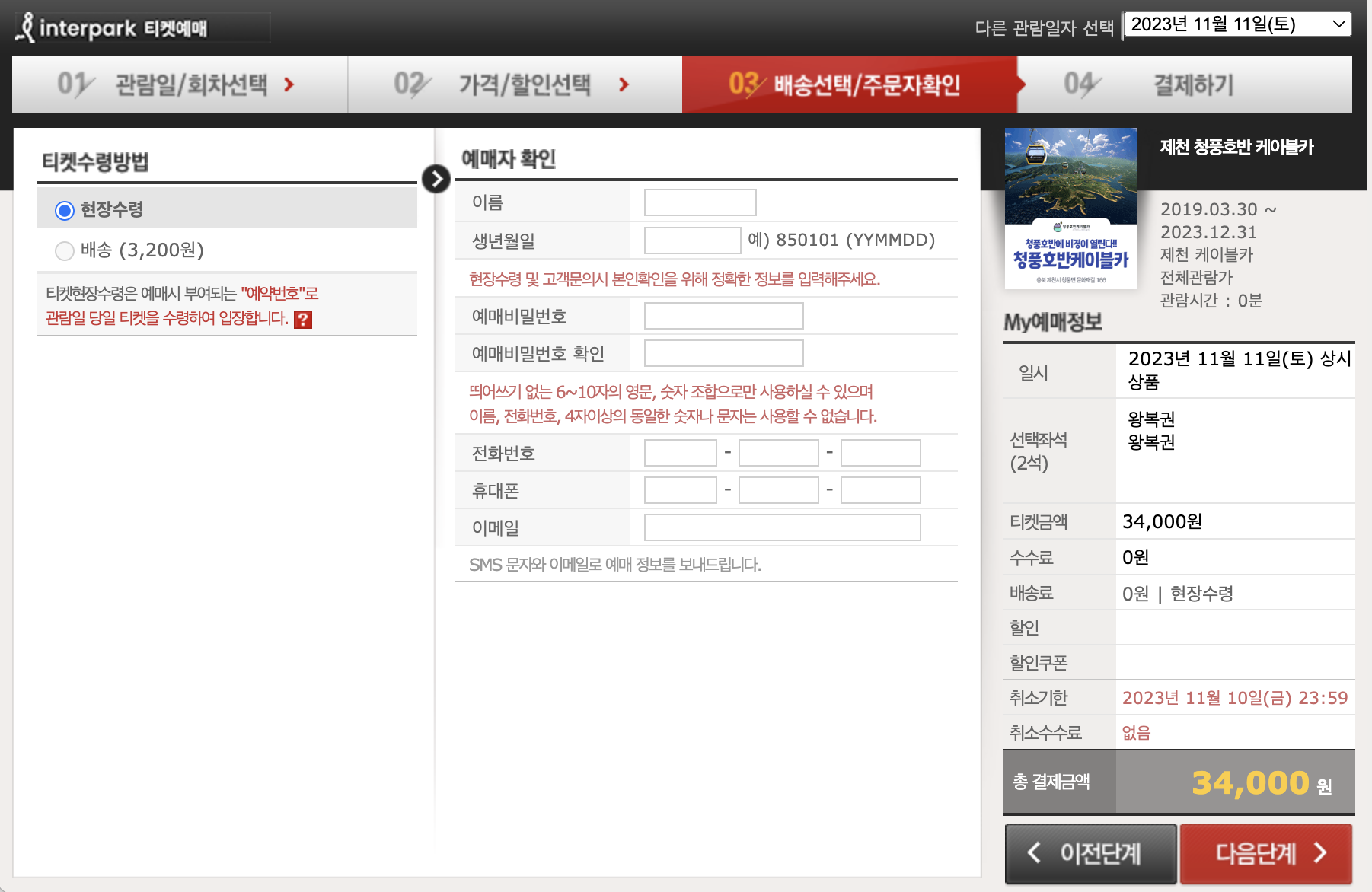
Task: Click the 이름 name input field
Action: (x=699, y=202)
